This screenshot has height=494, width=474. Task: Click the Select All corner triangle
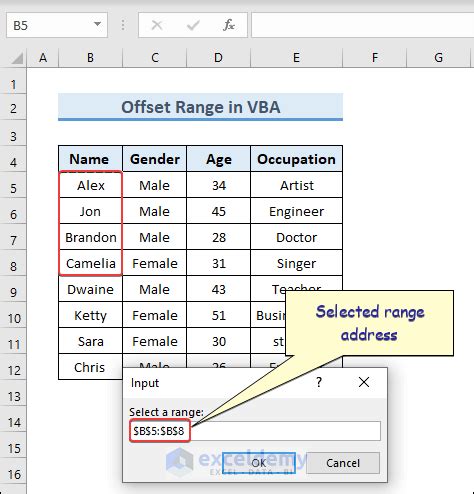pyautogui.click(x=17, y=58)
